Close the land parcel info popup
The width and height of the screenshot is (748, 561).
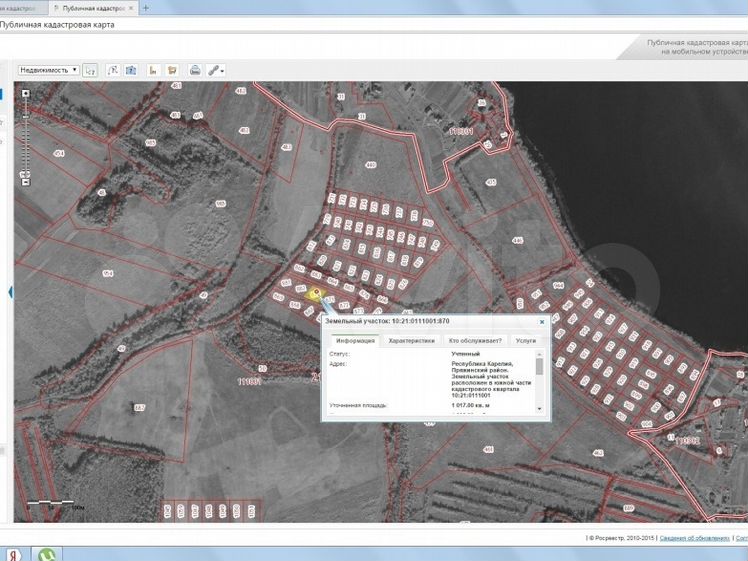tap(542, 322)
